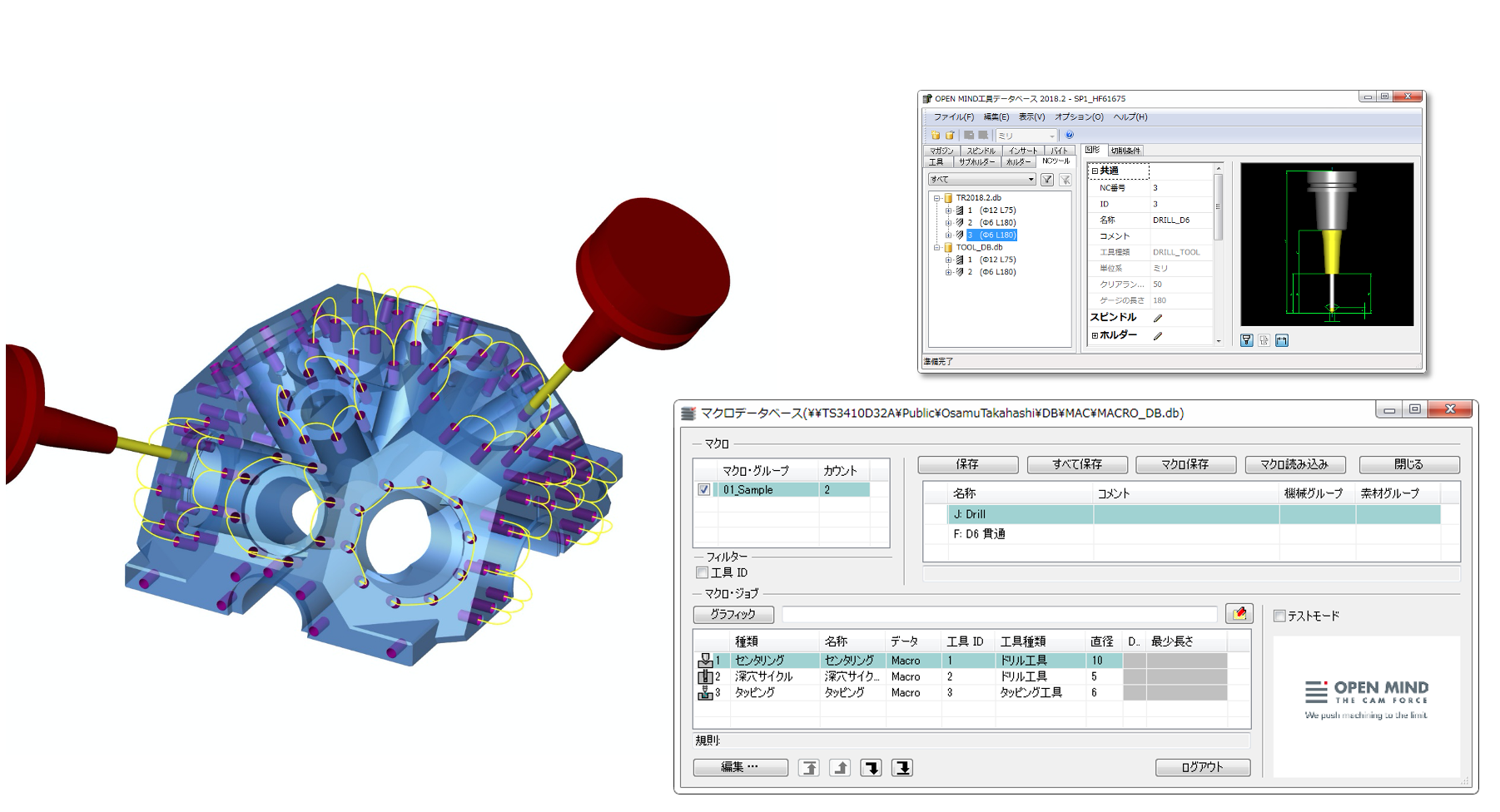1500x812 pixels.
Task: Click the tool view icon below the preview
Action: point(1246,340)
